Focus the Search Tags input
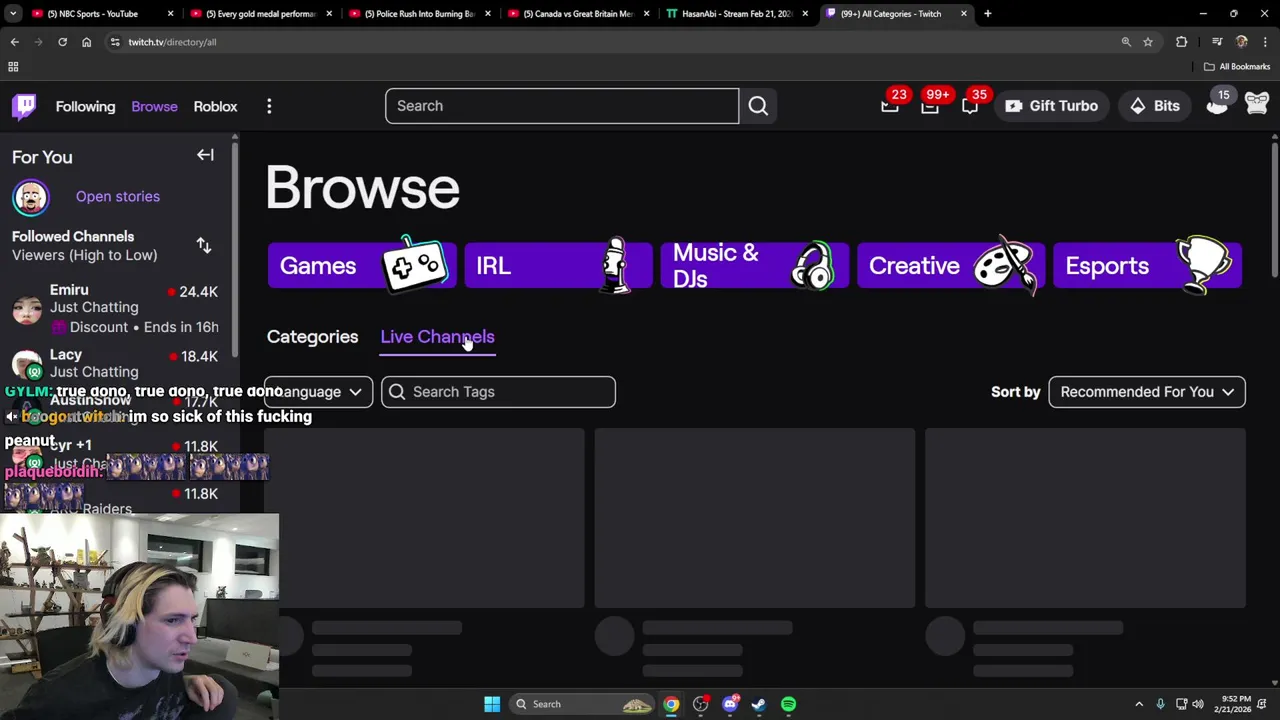 click(498, 392)
